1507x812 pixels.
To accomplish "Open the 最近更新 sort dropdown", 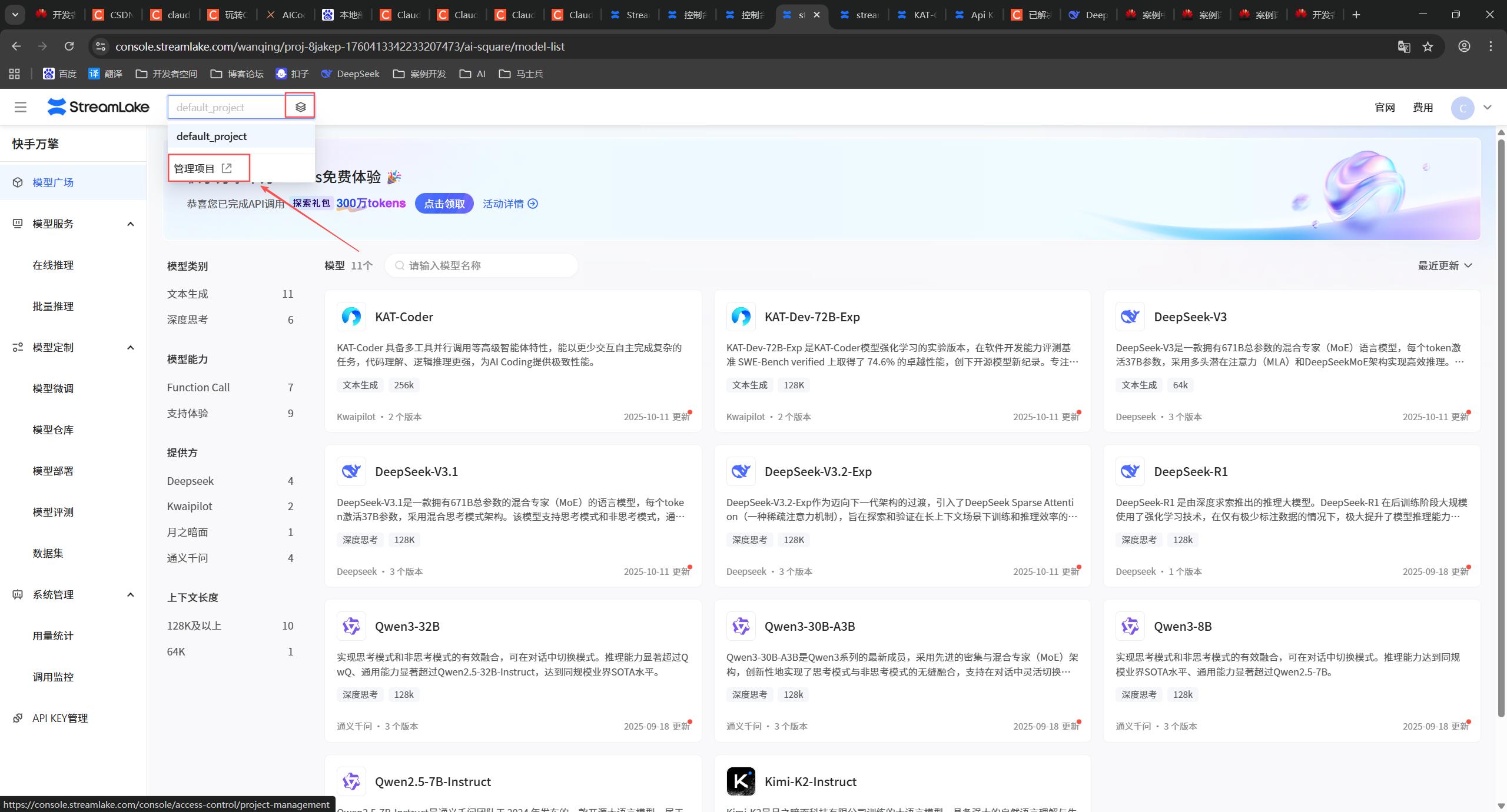I will click(1442, 265).
